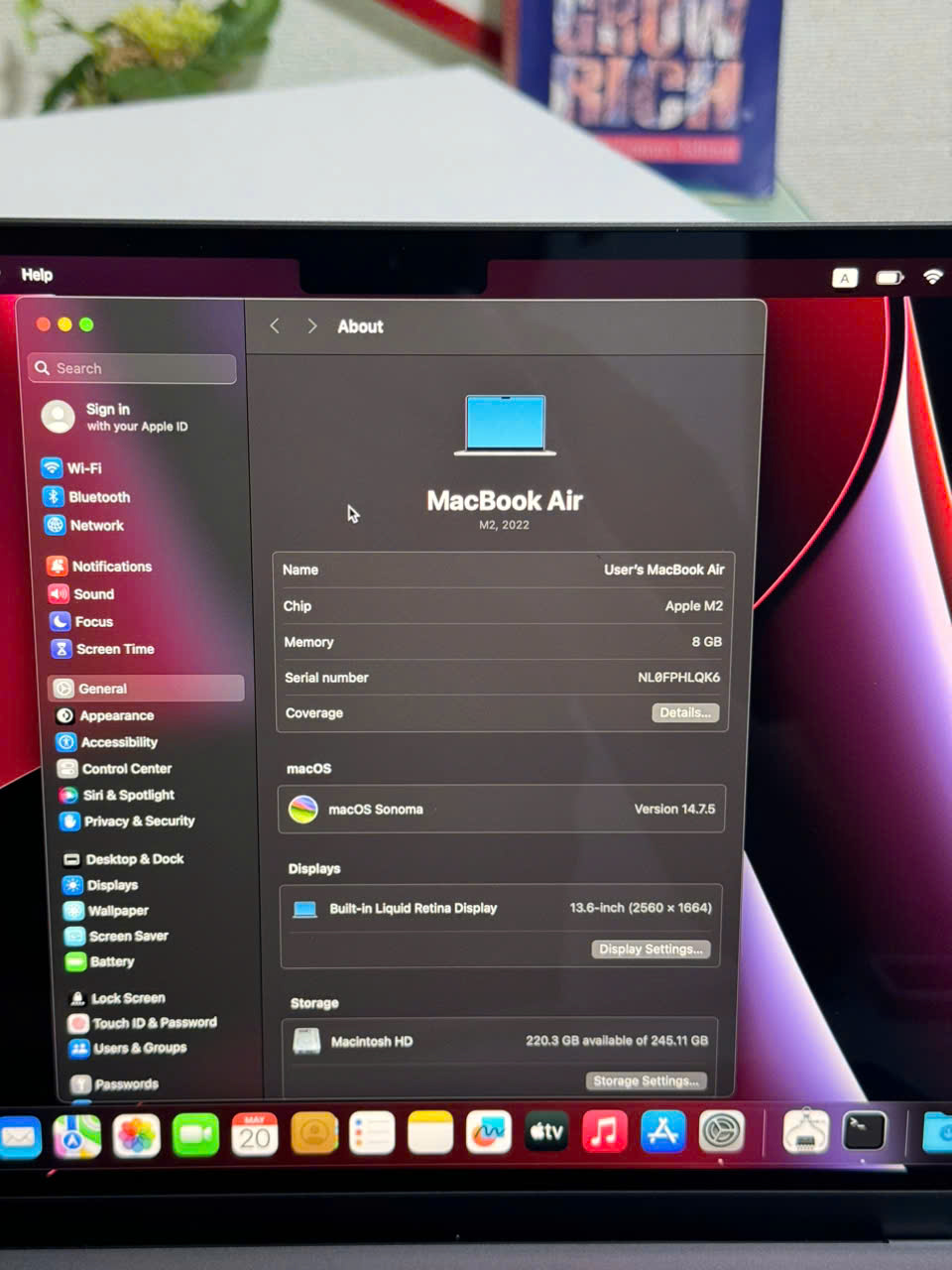
Task: Click System Settings icon in Dock
Action: pos(721,1131)
